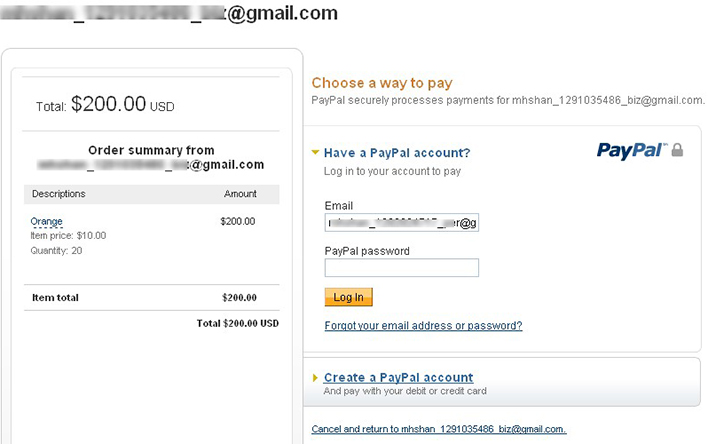Click the 'Order summary from' heading
Image resolution: width=708 pixels, height=444 pixels.
pos(151,150)
